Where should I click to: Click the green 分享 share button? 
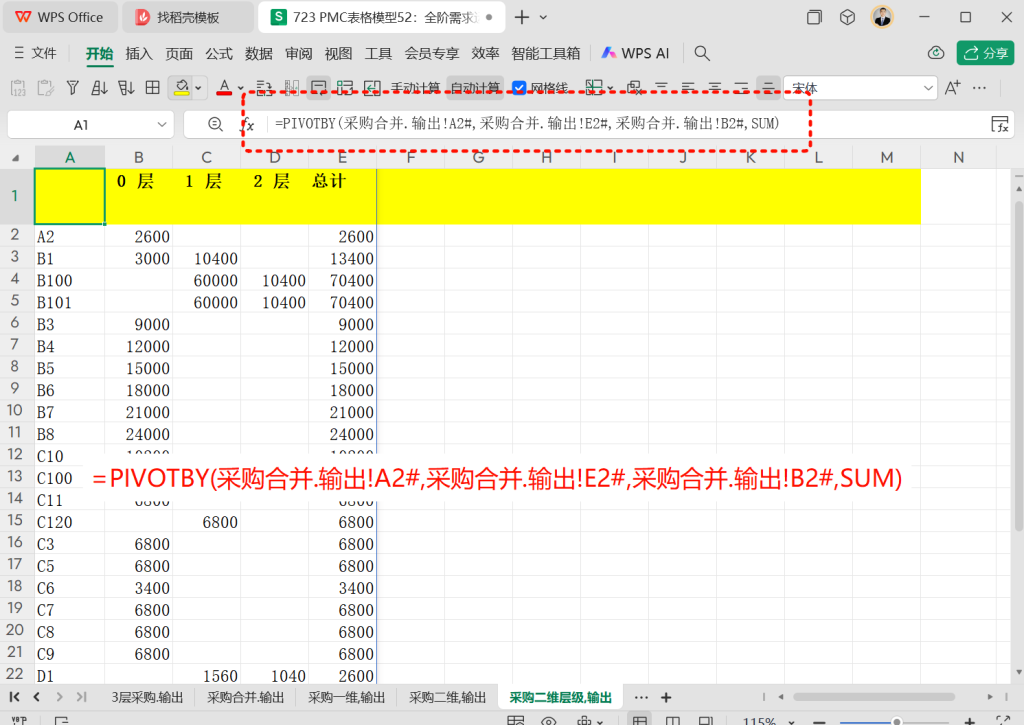985,53
